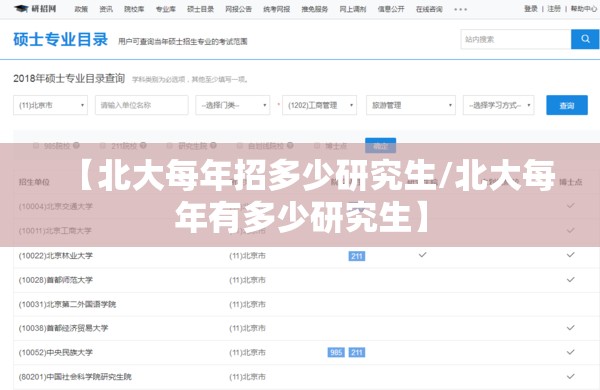600x390 pixels.
Task: Click the 211 badge in 北京林业大学 row
Action: click(357, 256)
